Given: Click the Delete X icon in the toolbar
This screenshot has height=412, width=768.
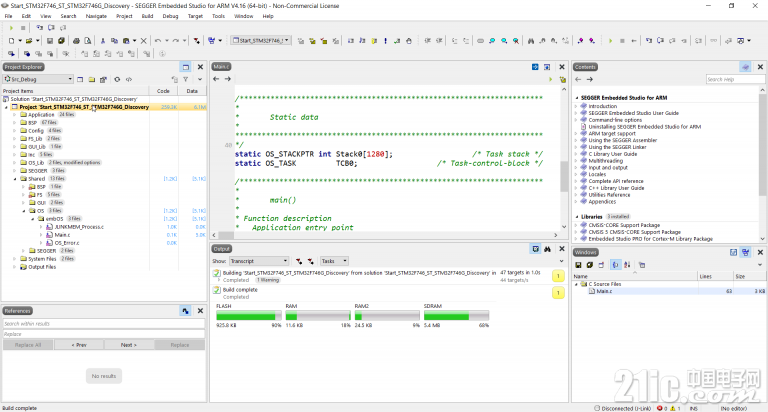Looking at the screenshot, I should coord(144,41).
